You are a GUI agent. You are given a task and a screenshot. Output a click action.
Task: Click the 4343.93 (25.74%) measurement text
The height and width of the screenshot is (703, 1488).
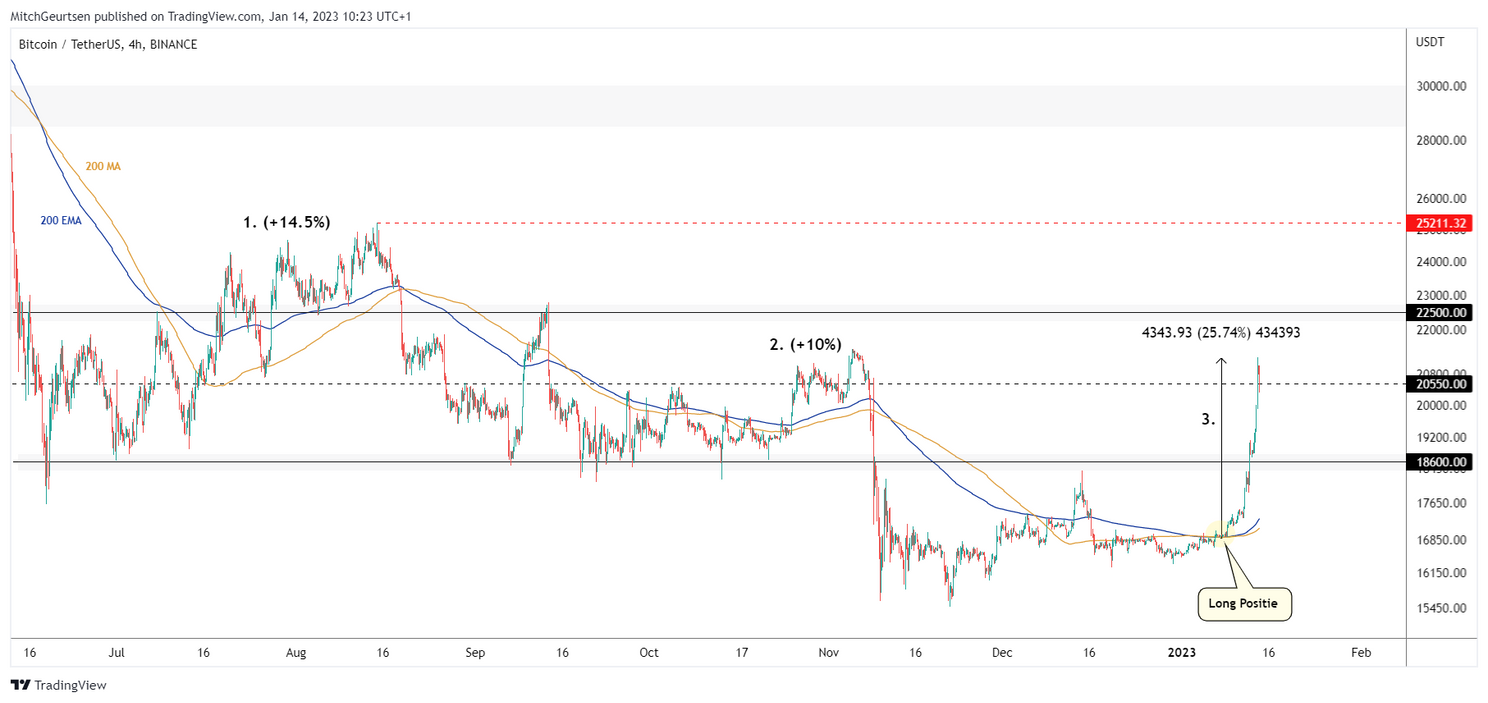1221,332
